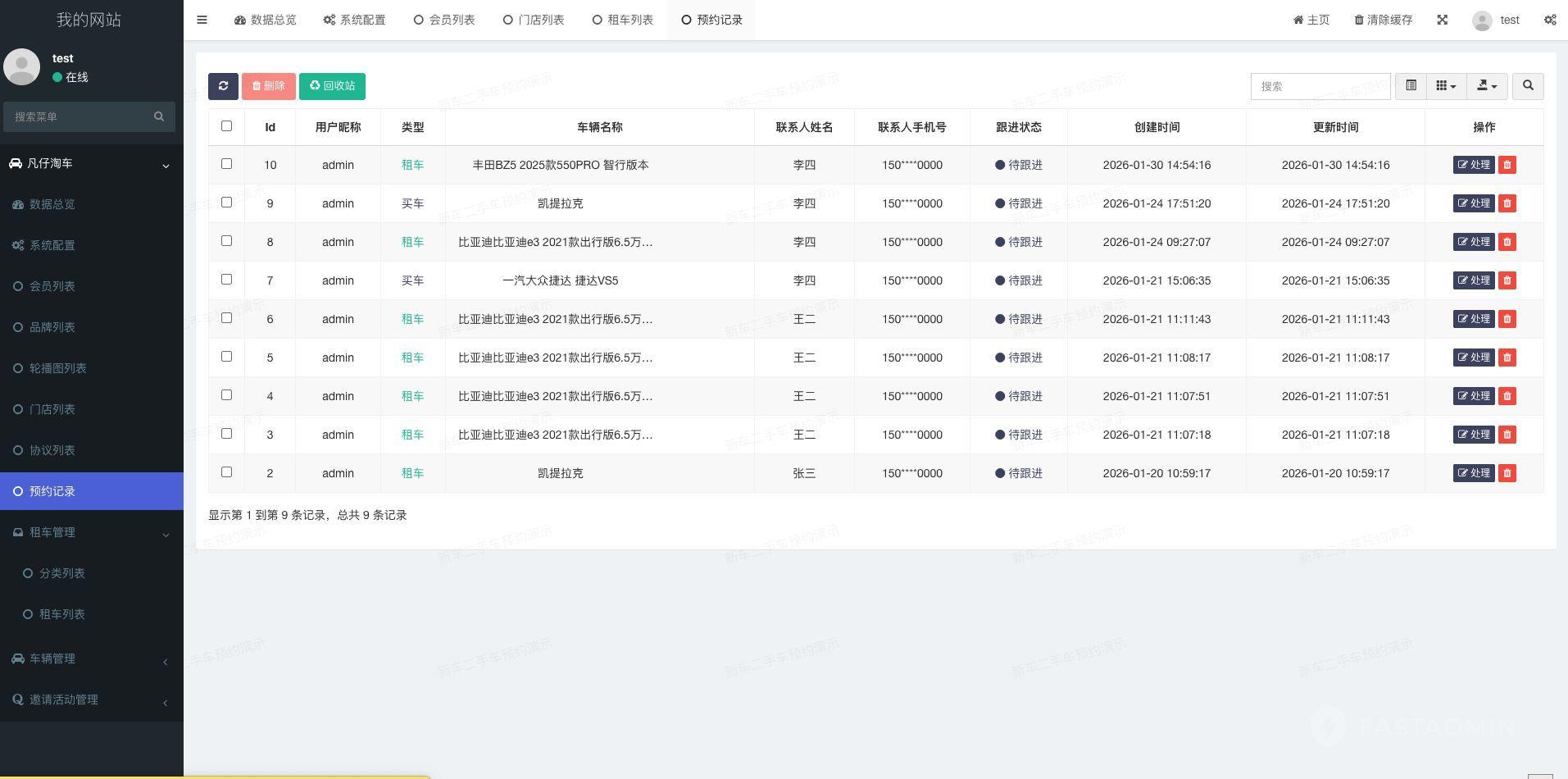Open 品牌列表 in the sidebar
Image resolution: width=1568 pixels, height=779 pixels.
tap(92, 327)
